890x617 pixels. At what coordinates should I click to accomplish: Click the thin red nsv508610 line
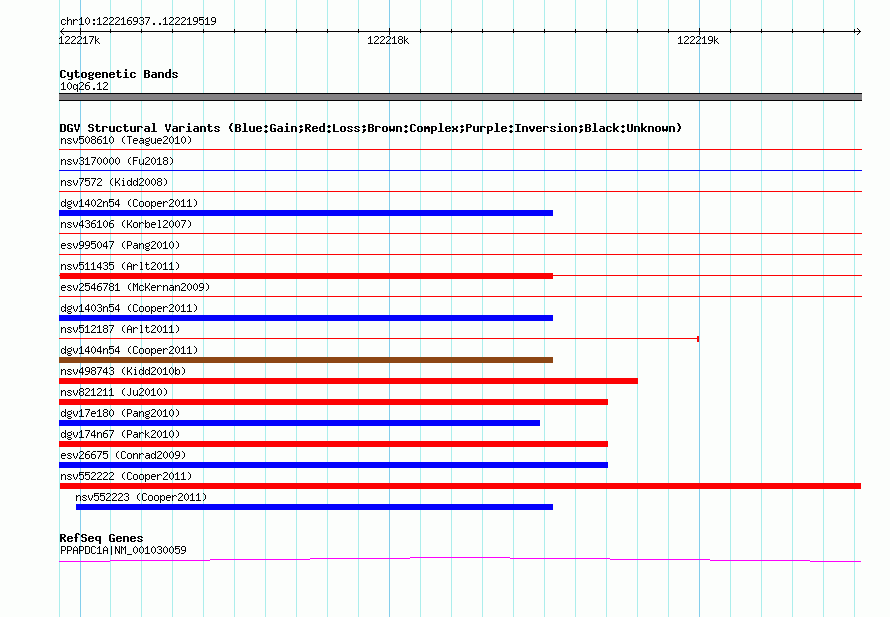(x=460, y=150)
